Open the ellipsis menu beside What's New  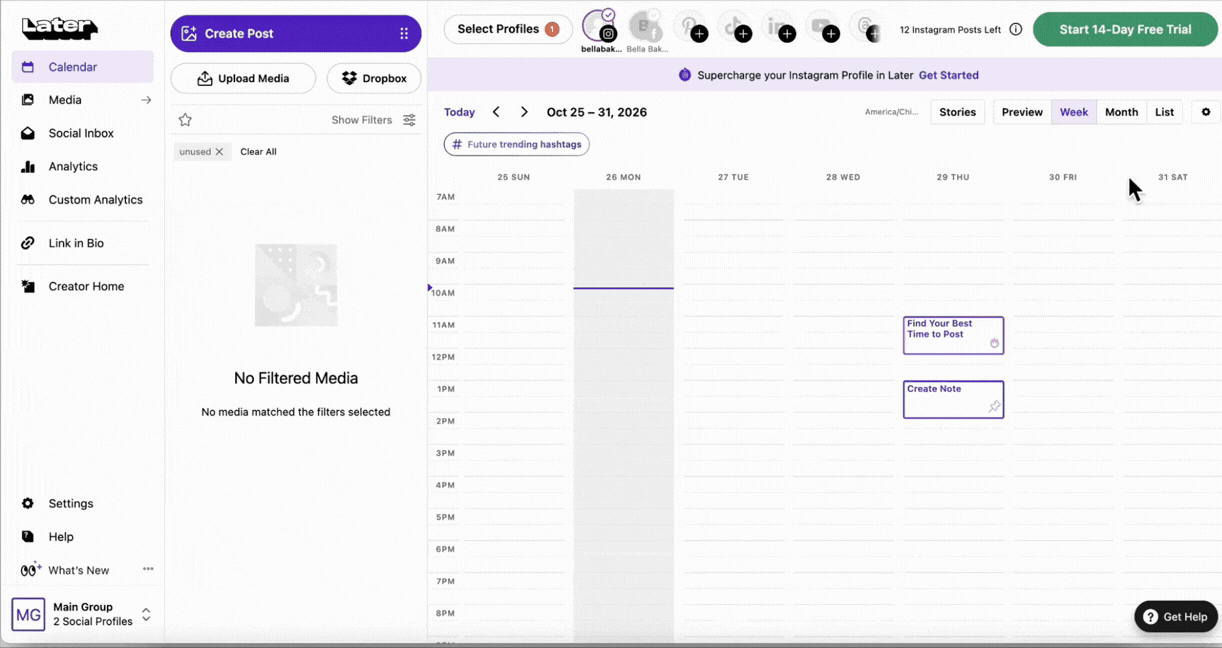148,569
